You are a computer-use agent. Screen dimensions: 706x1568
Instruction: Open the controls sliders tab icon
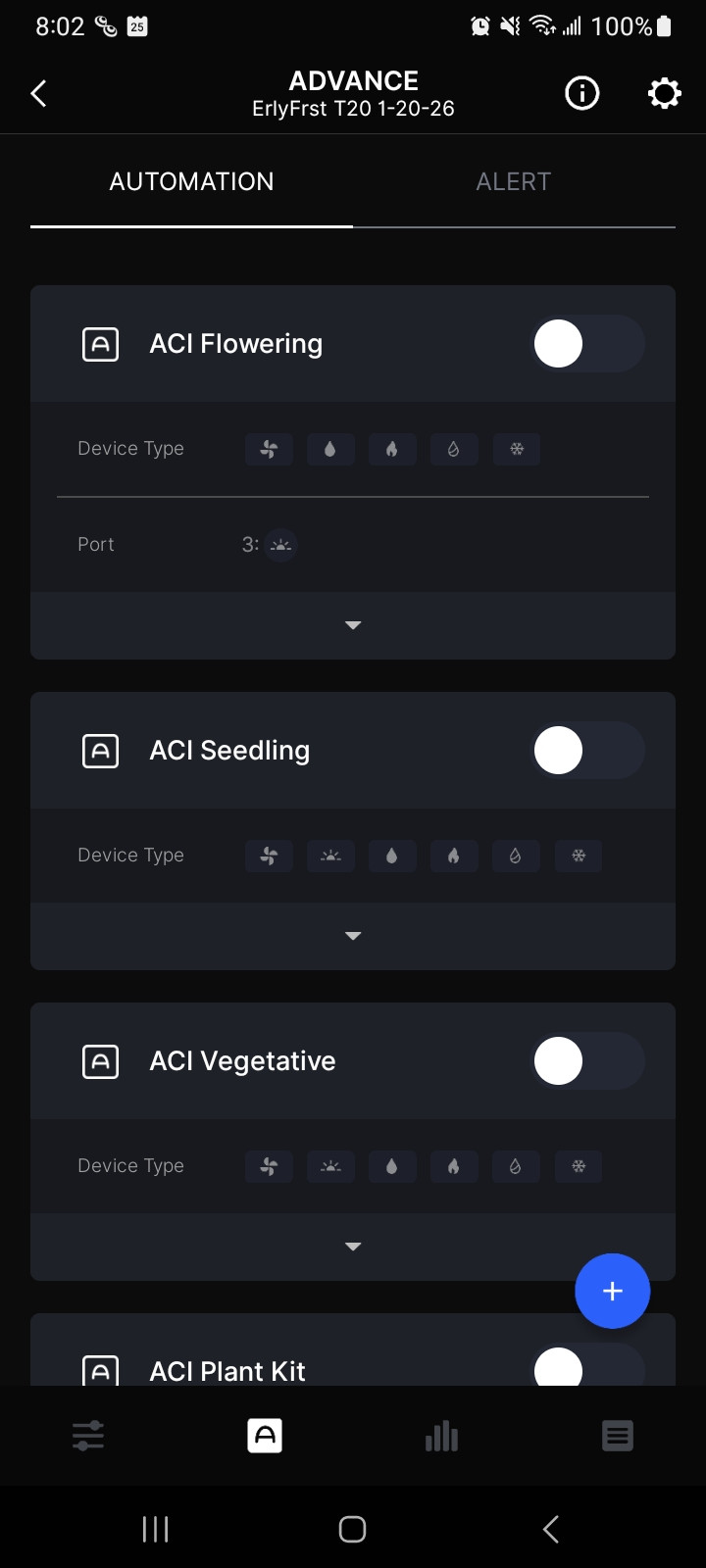pyautogui.click(x=88, y=1437)
